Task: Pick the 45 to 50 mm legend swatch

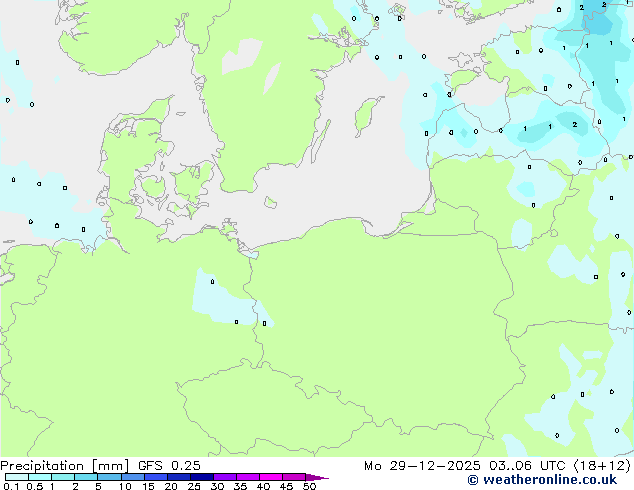Action: 294,477
